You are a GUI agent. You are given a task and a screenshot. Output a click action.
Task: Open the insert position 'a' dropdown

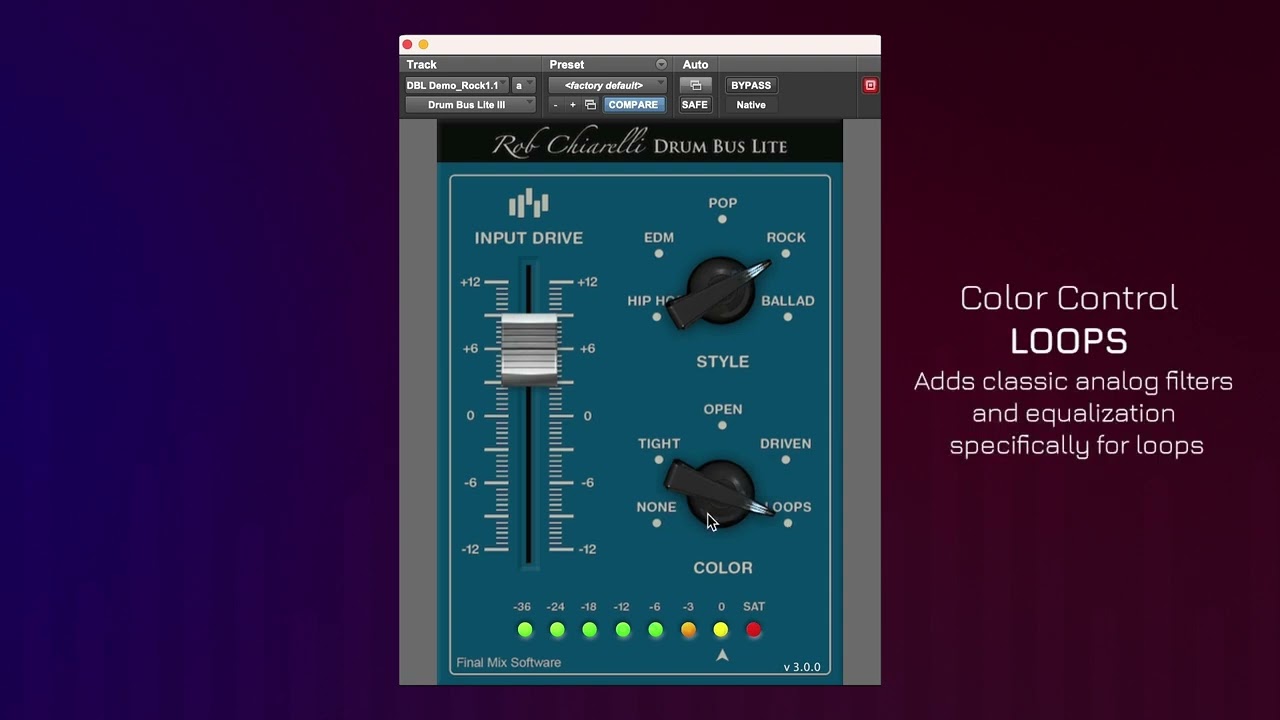524,85
